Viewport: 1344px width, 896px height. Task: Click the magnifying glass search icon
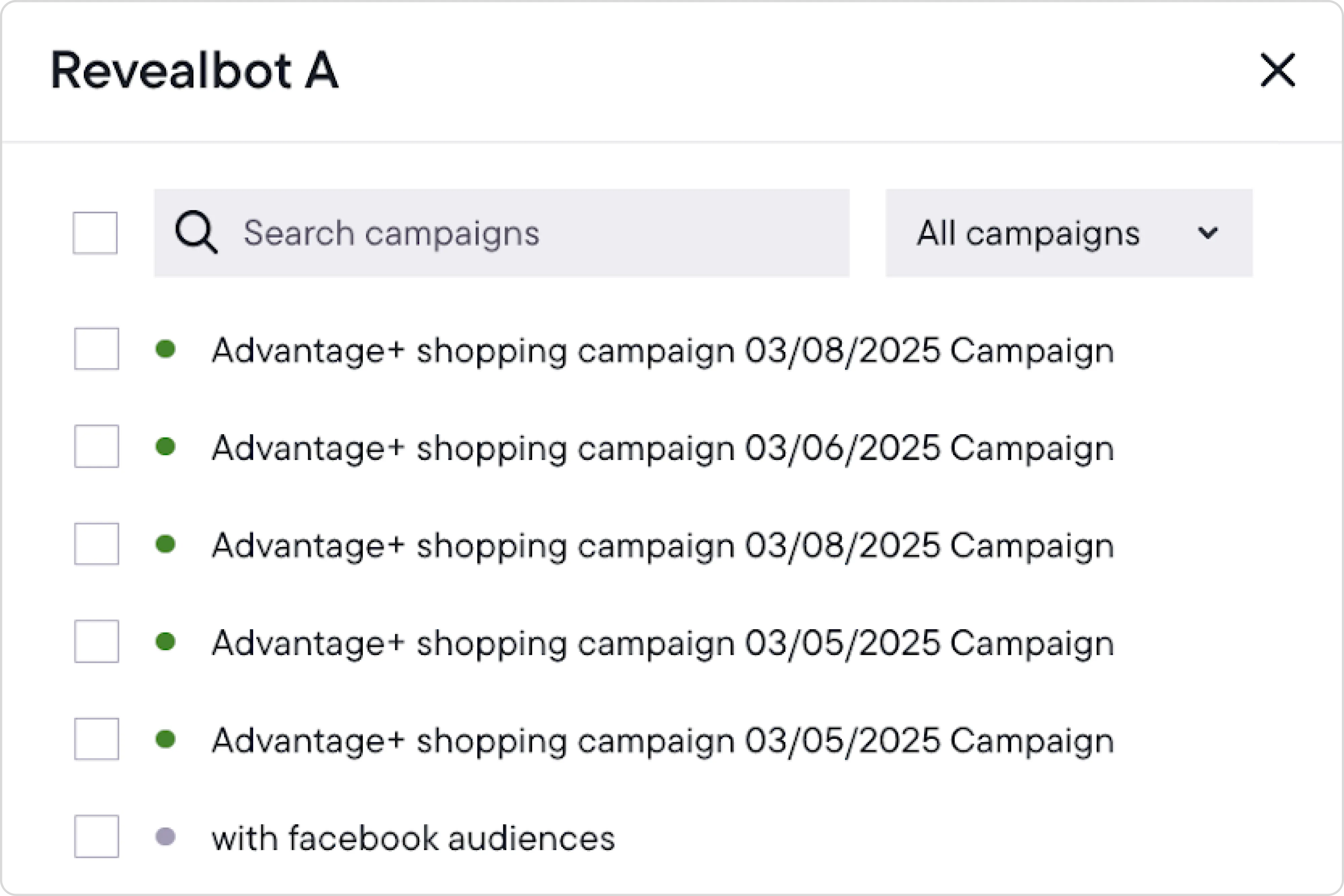[196, 233]
